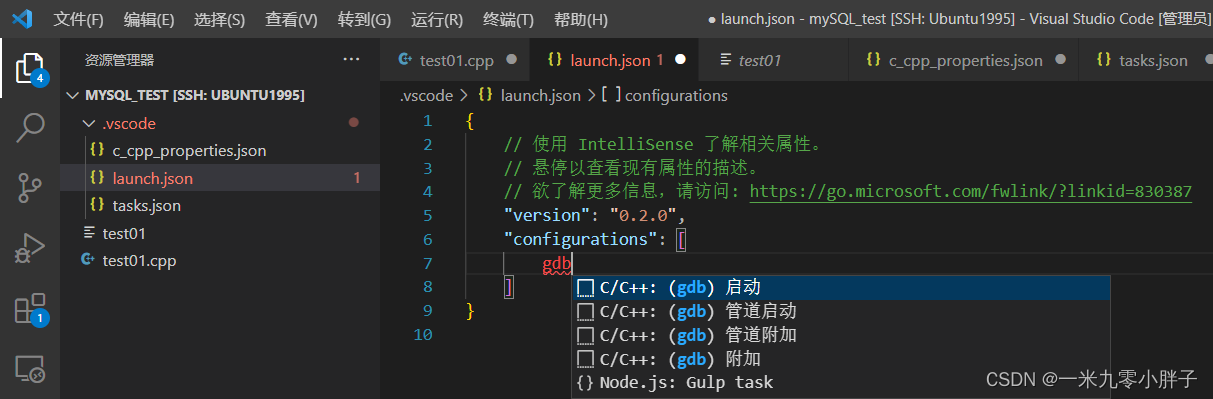Open the Source Control icon
The height and width of the screenshot is (399, 1213).
(x=30, y=187)
